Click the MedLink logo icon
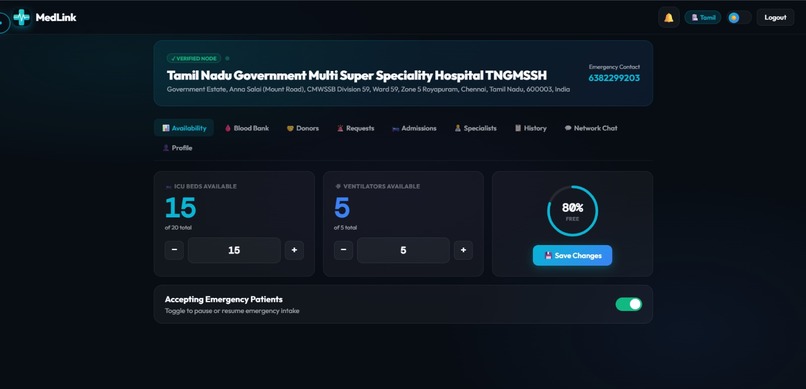 tap(22, 17)
